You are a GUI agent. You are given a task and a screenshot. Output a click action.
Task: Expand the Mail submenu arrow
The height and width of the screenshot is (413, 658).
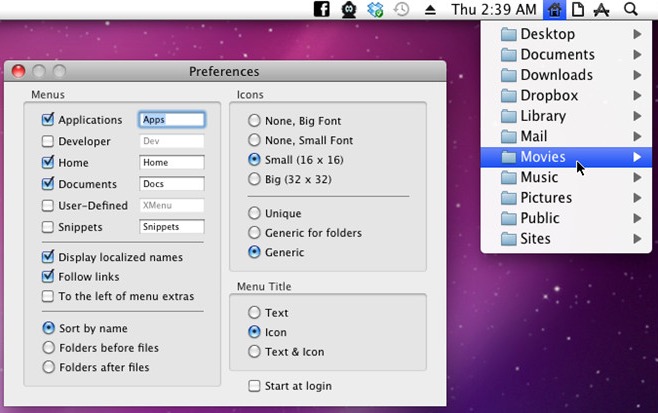(x=637, y=136)
